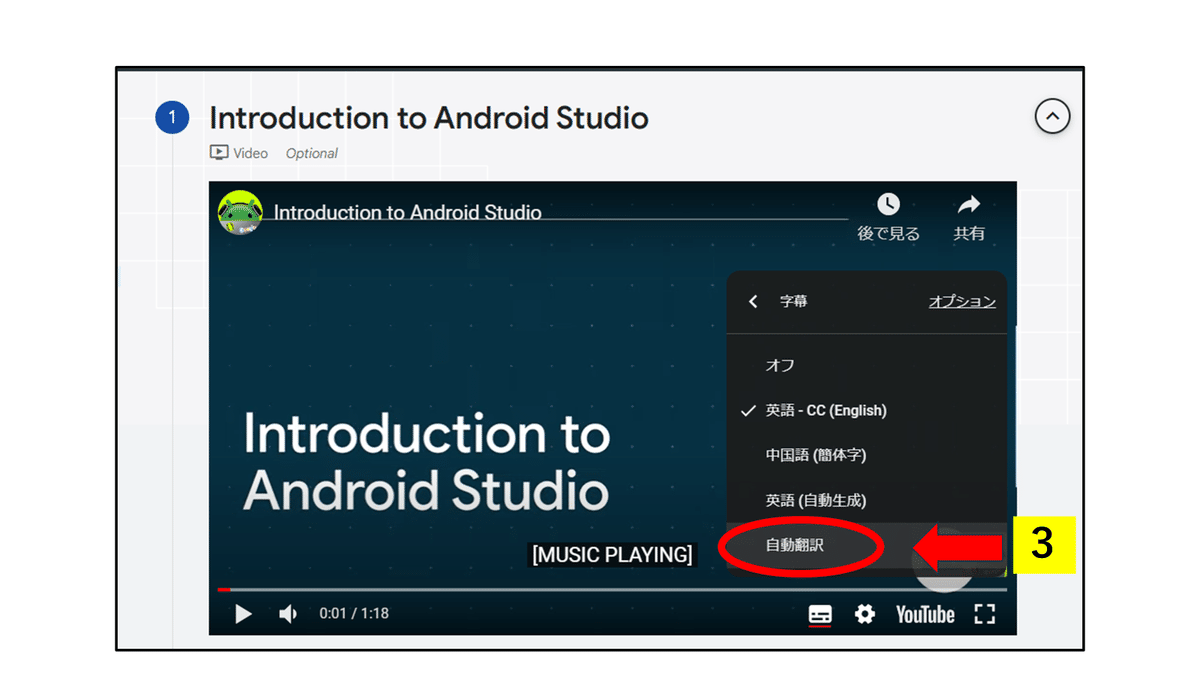
Task: Click the Optional label
Action: click(312, 153)
